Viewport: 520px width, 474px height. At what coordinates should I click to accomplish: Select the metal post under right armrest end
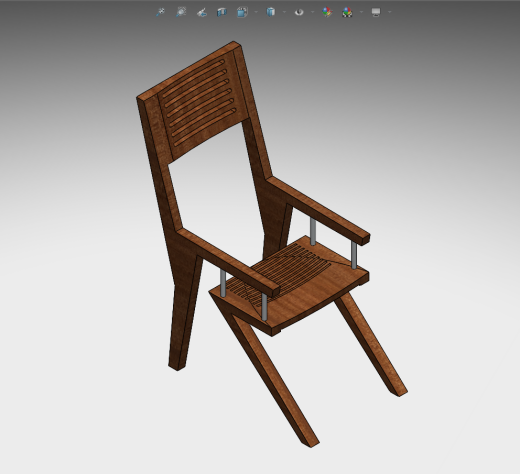pos(354,255)
